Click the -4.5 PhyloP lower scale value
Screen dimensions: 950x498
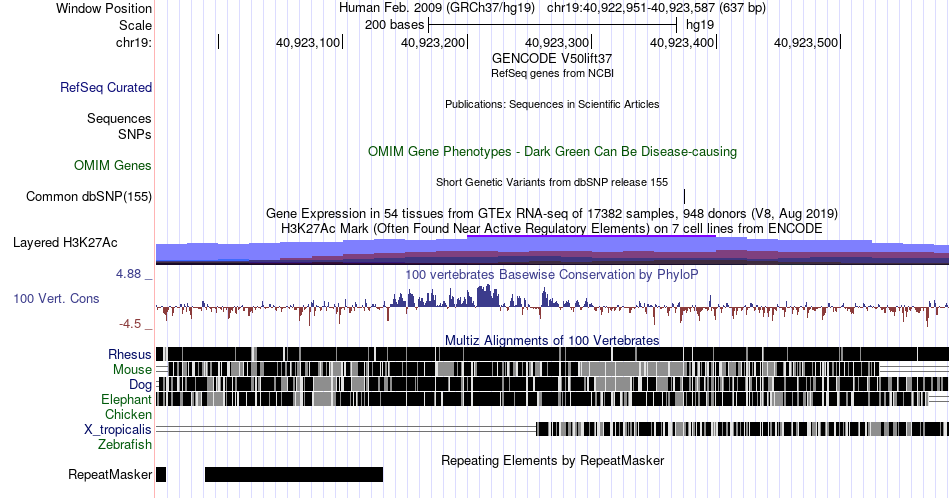point(130,324)
